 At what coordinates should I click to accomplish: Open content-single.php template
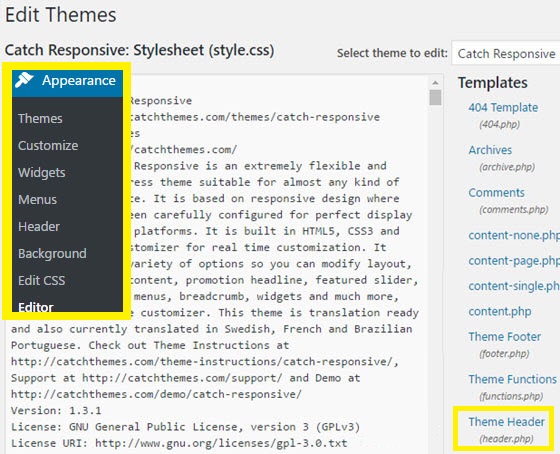pos(514,286)
